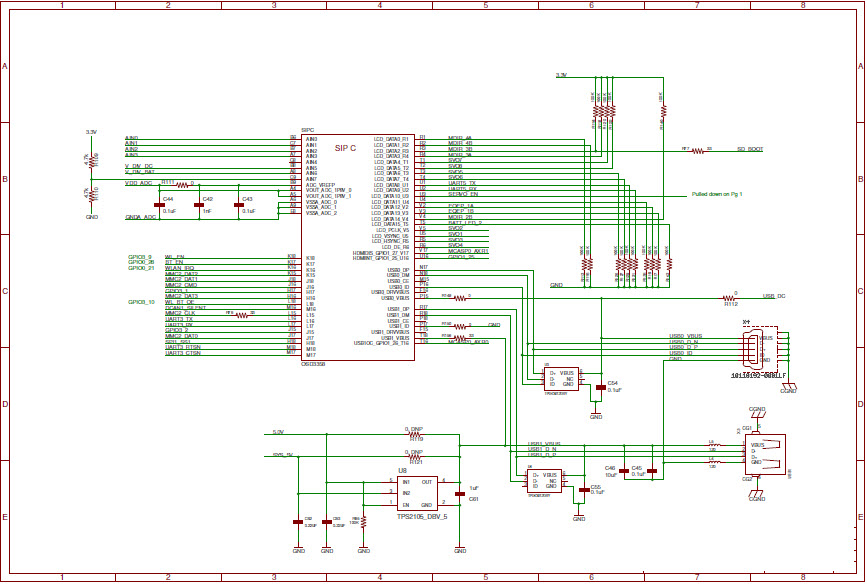Click the Pulled down on Pg 1 note
This screenshot has width=867, height=585.
(717, 194)
